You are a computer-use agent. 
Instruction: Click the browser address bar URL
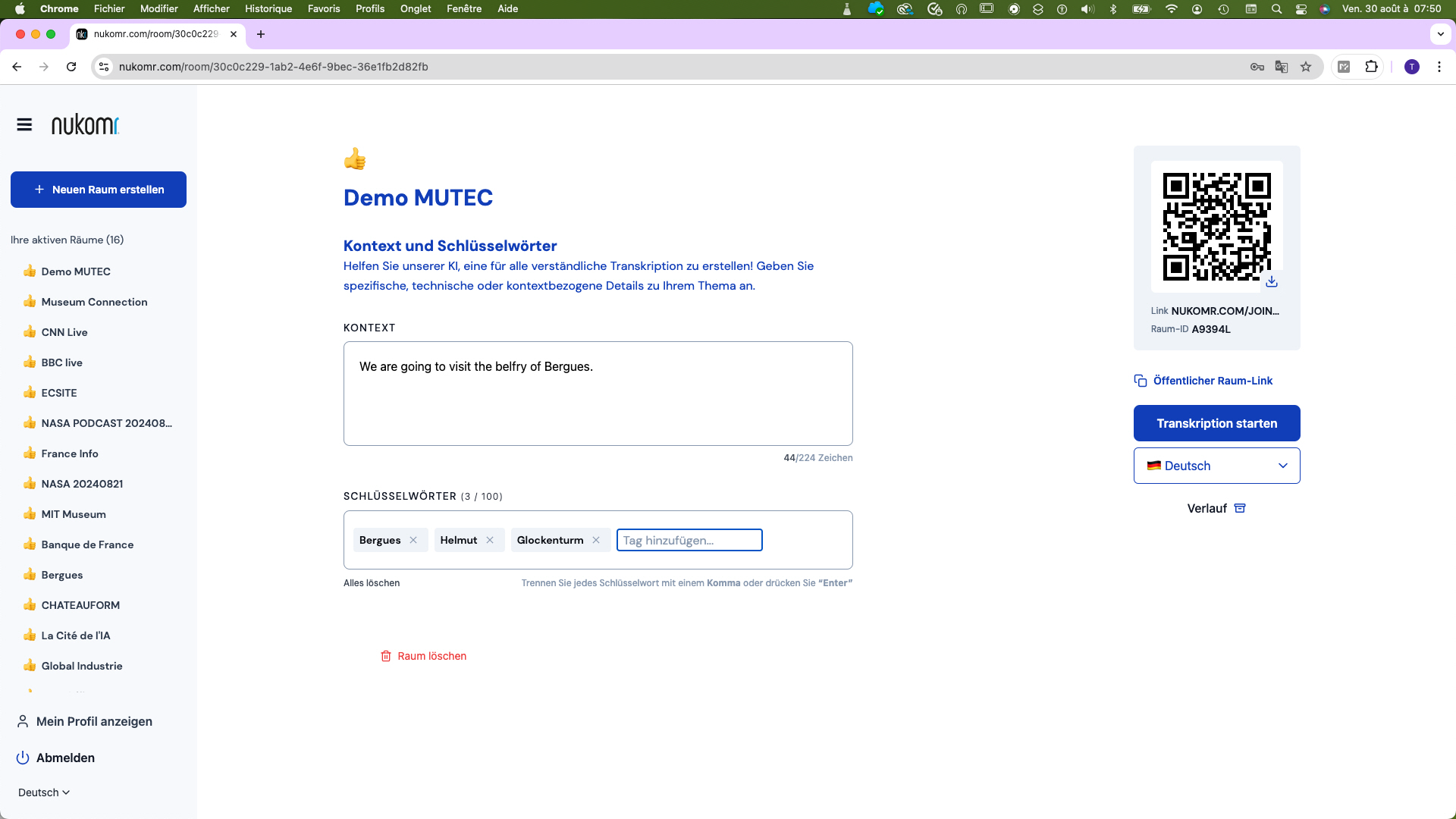coord(273,67)
